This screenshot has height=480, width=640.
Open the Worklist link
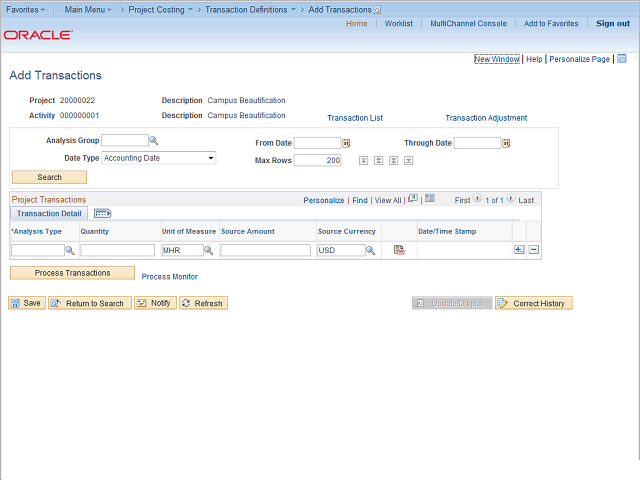[399, 24]
